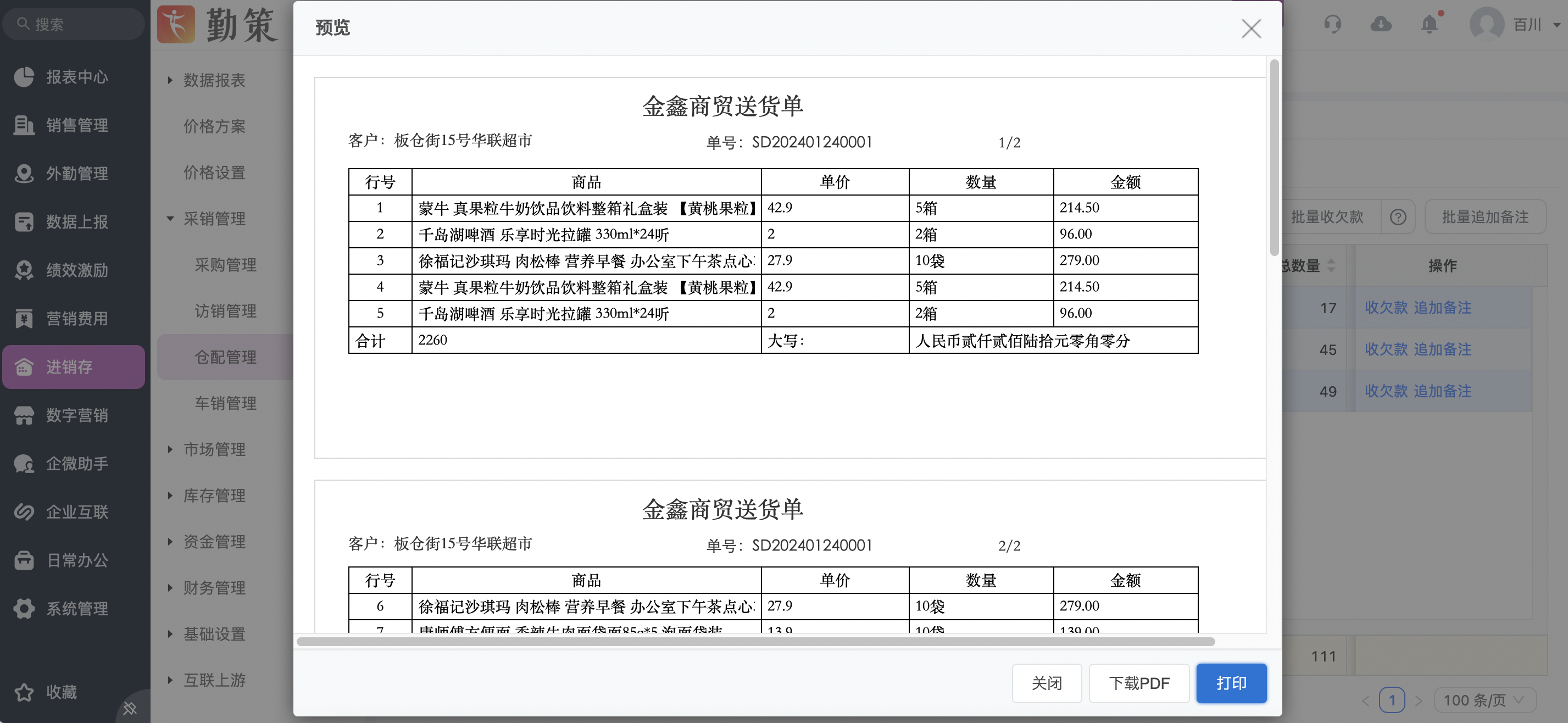
Task: Open the notification bell icon
Action: pos(1428,24)
